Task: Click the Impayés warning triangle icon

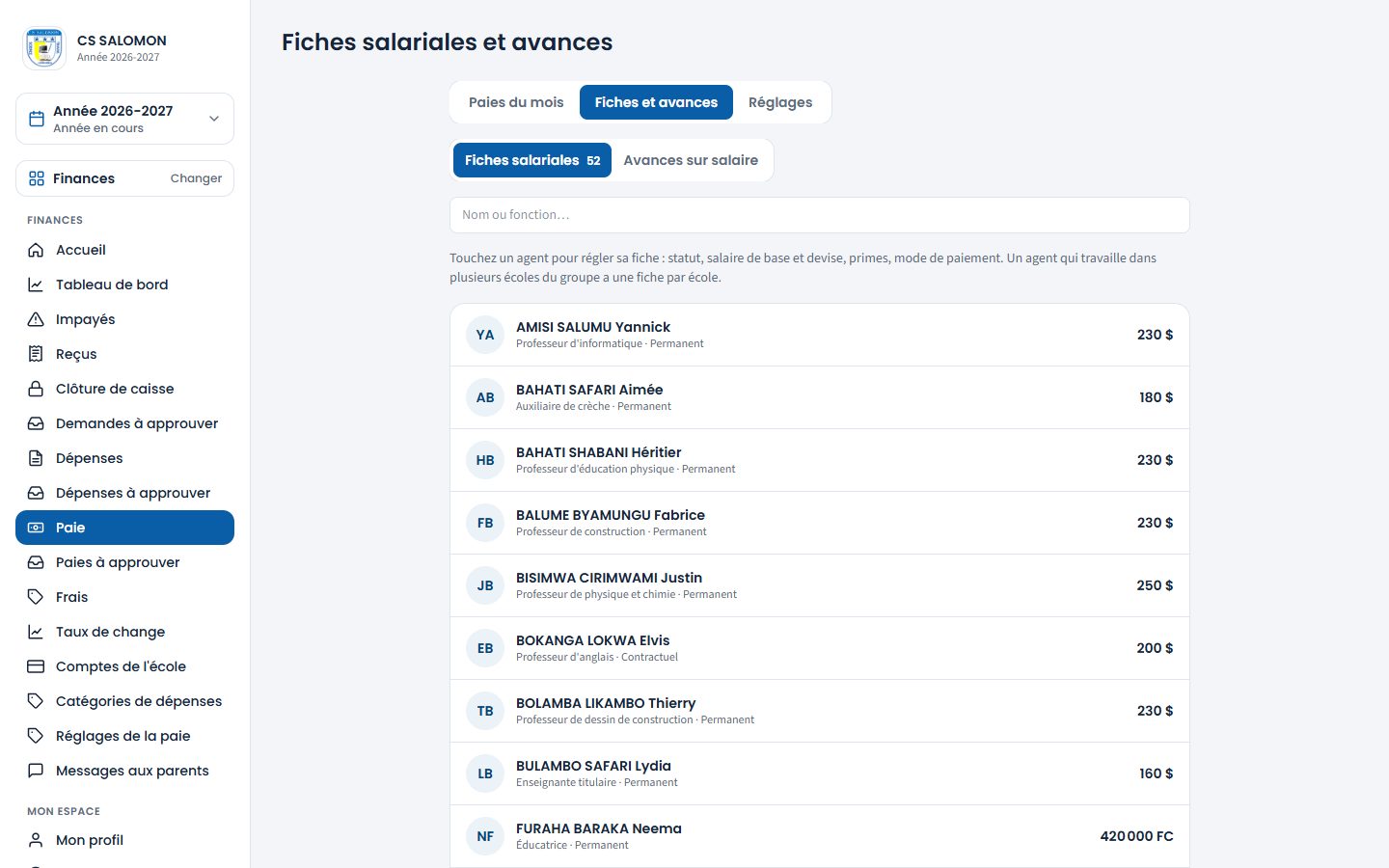Action: pos(36,319)
